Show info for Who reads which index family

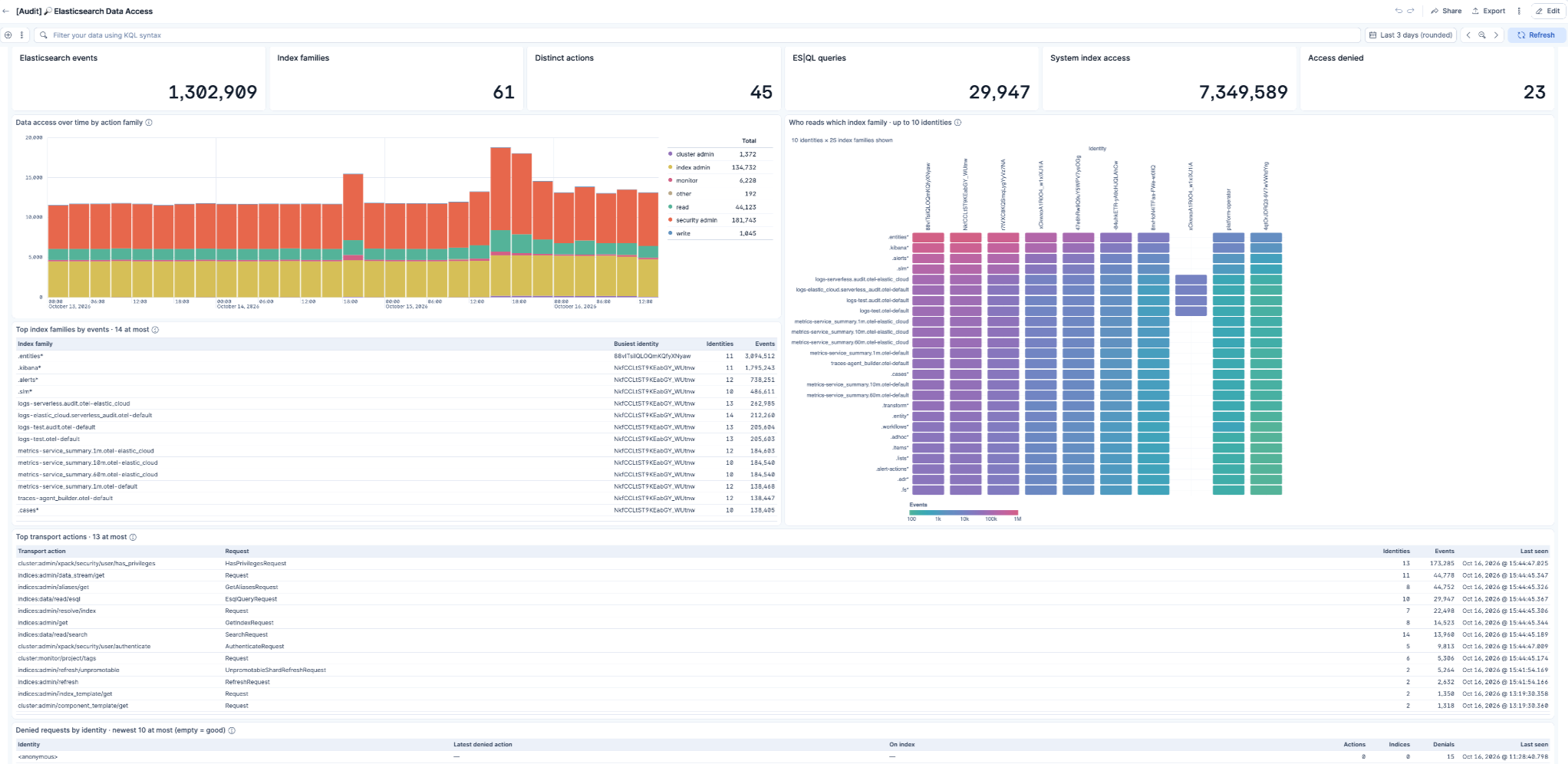957,123
